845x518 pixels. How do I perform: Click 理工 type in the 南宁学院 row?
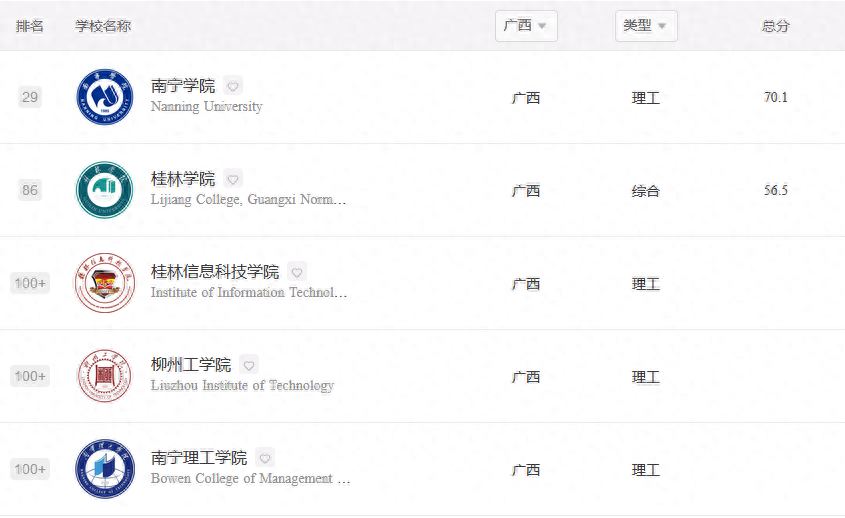point(646,98)
